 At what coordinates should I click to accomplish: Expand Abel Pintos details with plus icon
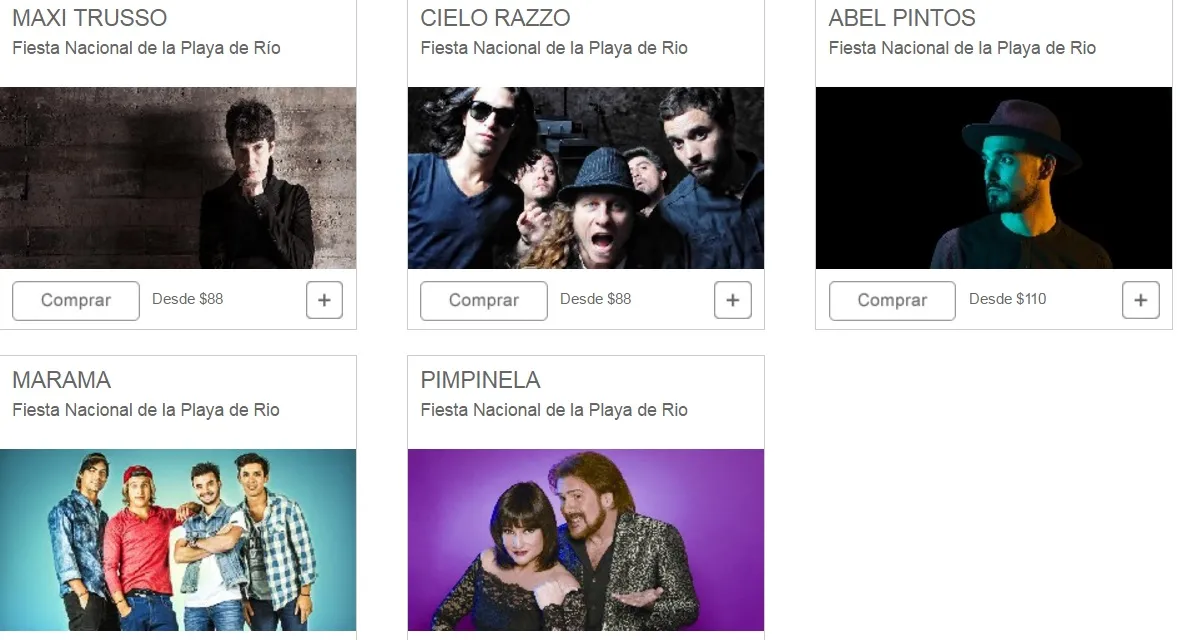(1141, 300)
